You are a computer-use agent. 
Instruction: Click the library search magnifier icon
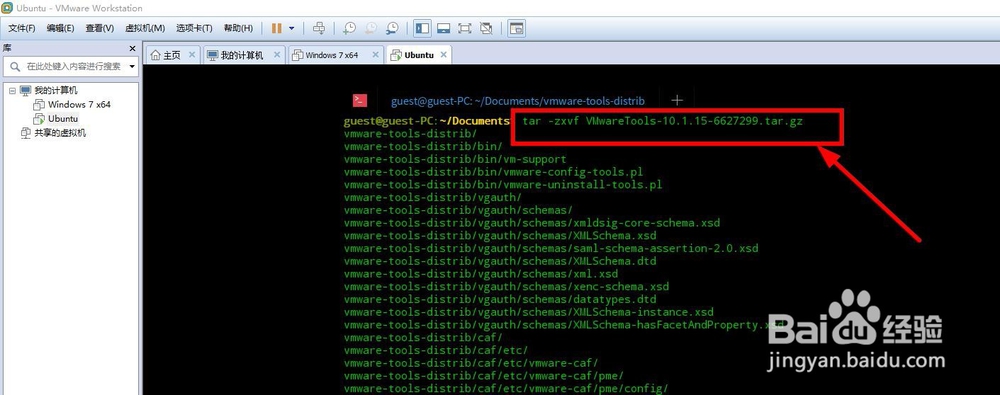pos(14,66)
